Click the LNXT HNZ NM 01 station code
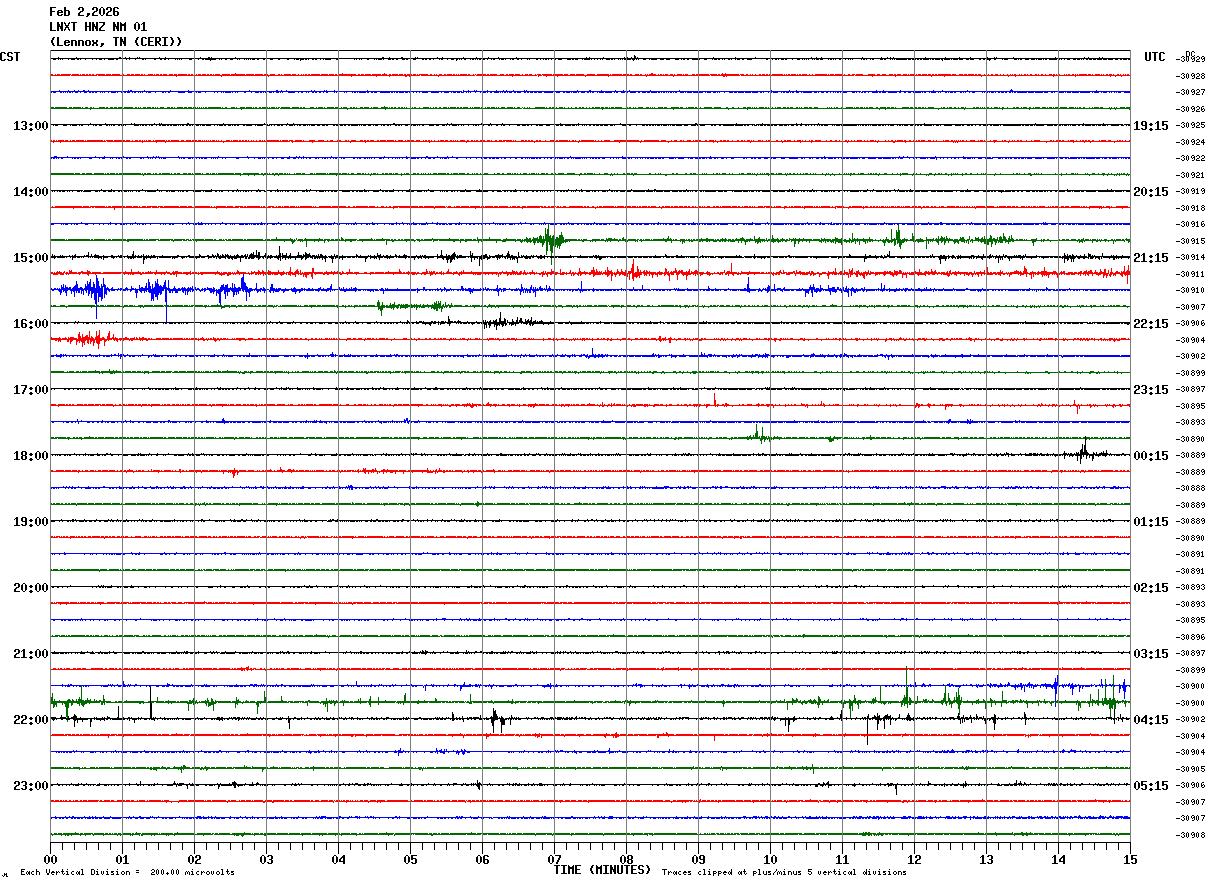1210x886 pixels. click(98, 27)
